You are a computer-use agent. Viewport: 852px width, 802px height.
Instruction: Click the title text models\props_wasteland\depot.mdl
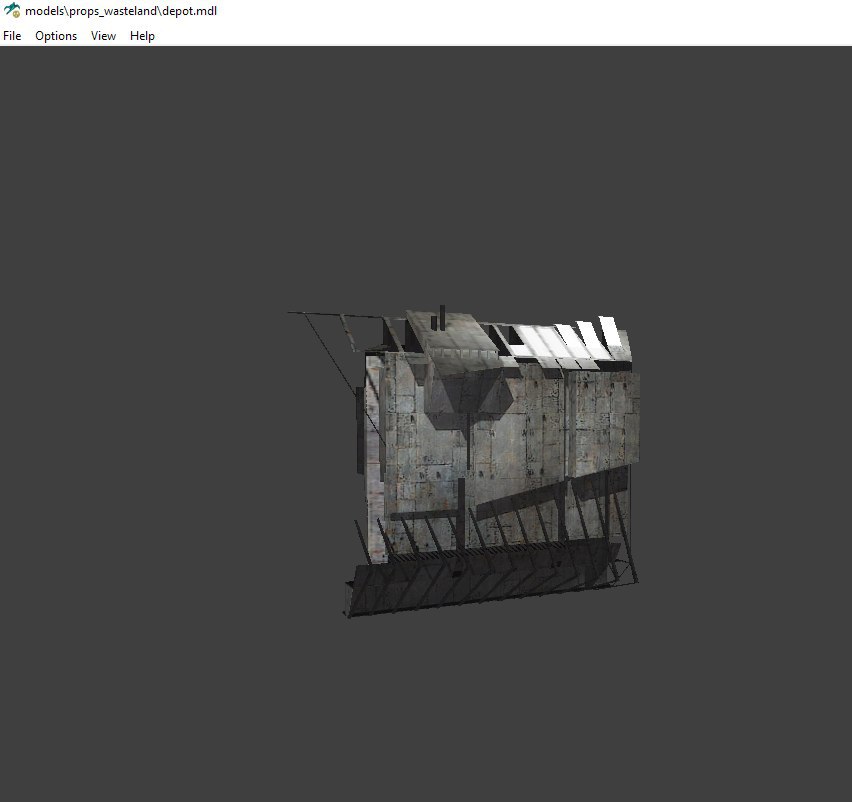click(121, 11)
